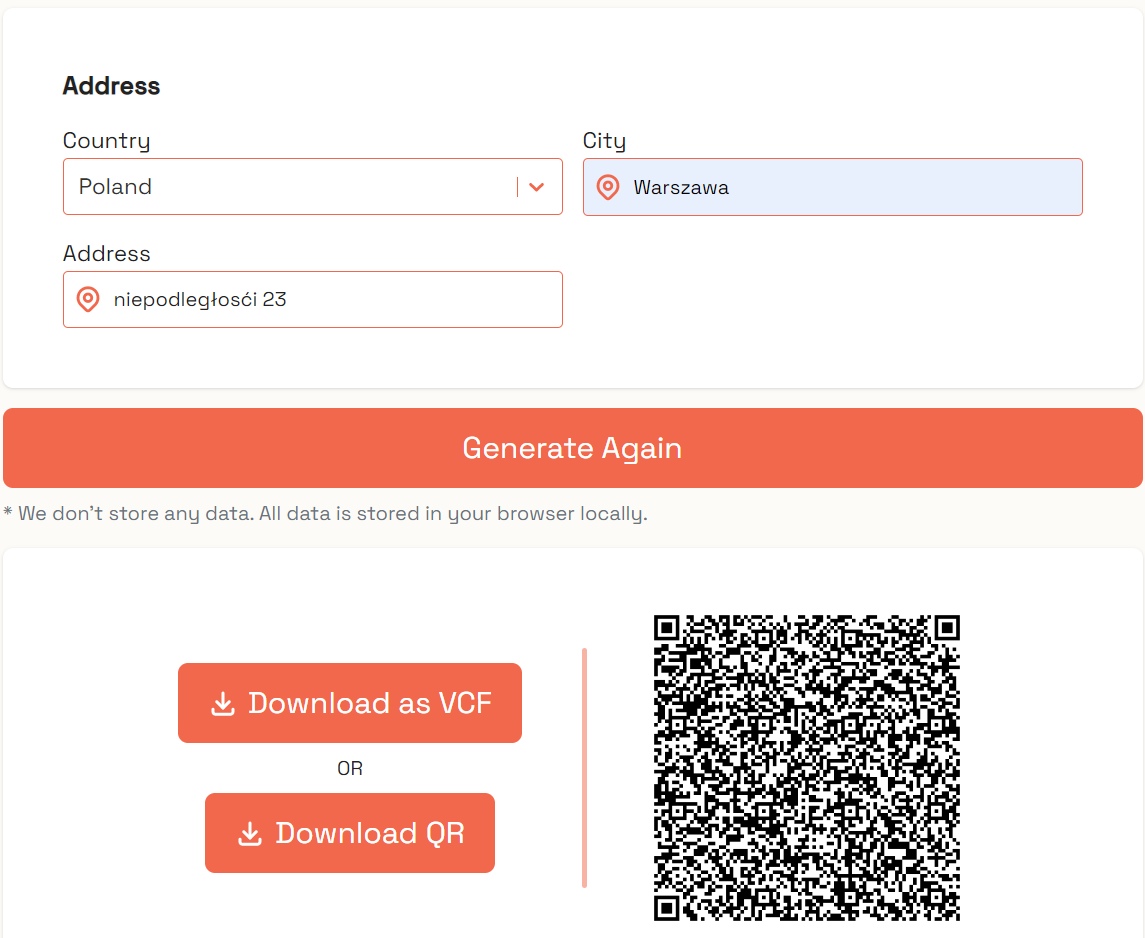Click the chevron arrow in Country field

[537, 188]
